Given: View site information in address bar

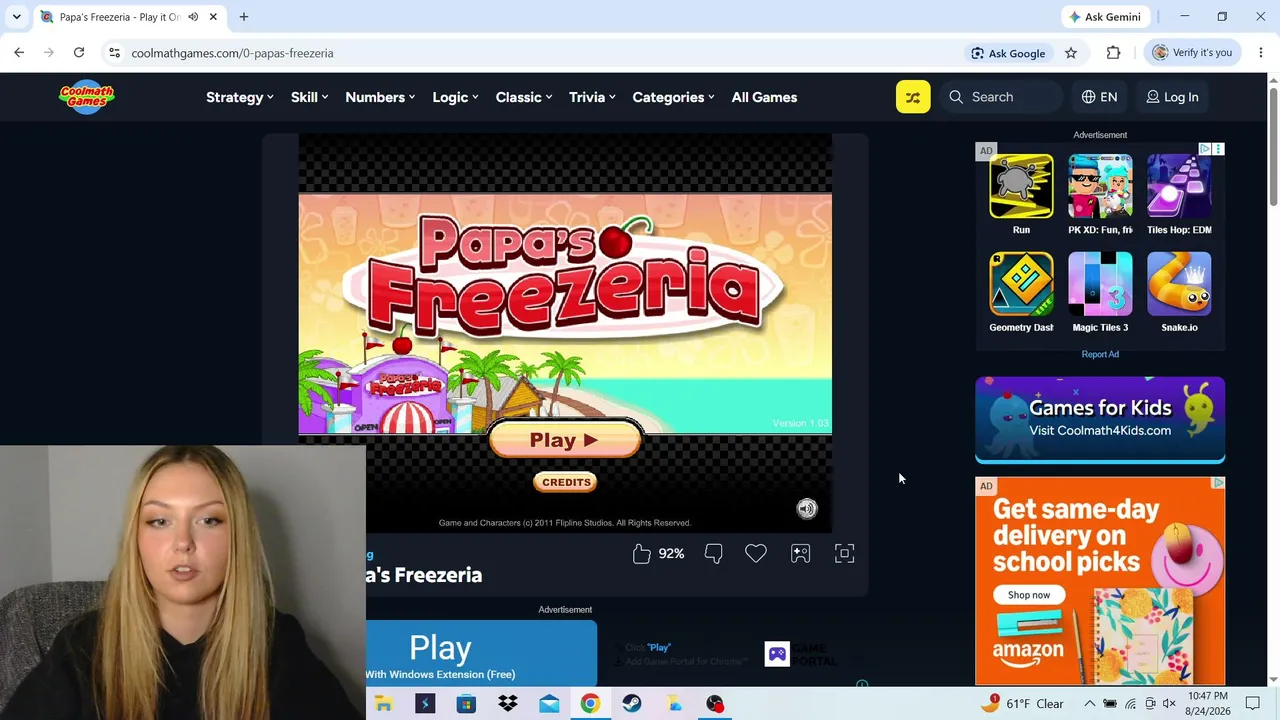Looking at the screenshot, I should pos(114,53).
